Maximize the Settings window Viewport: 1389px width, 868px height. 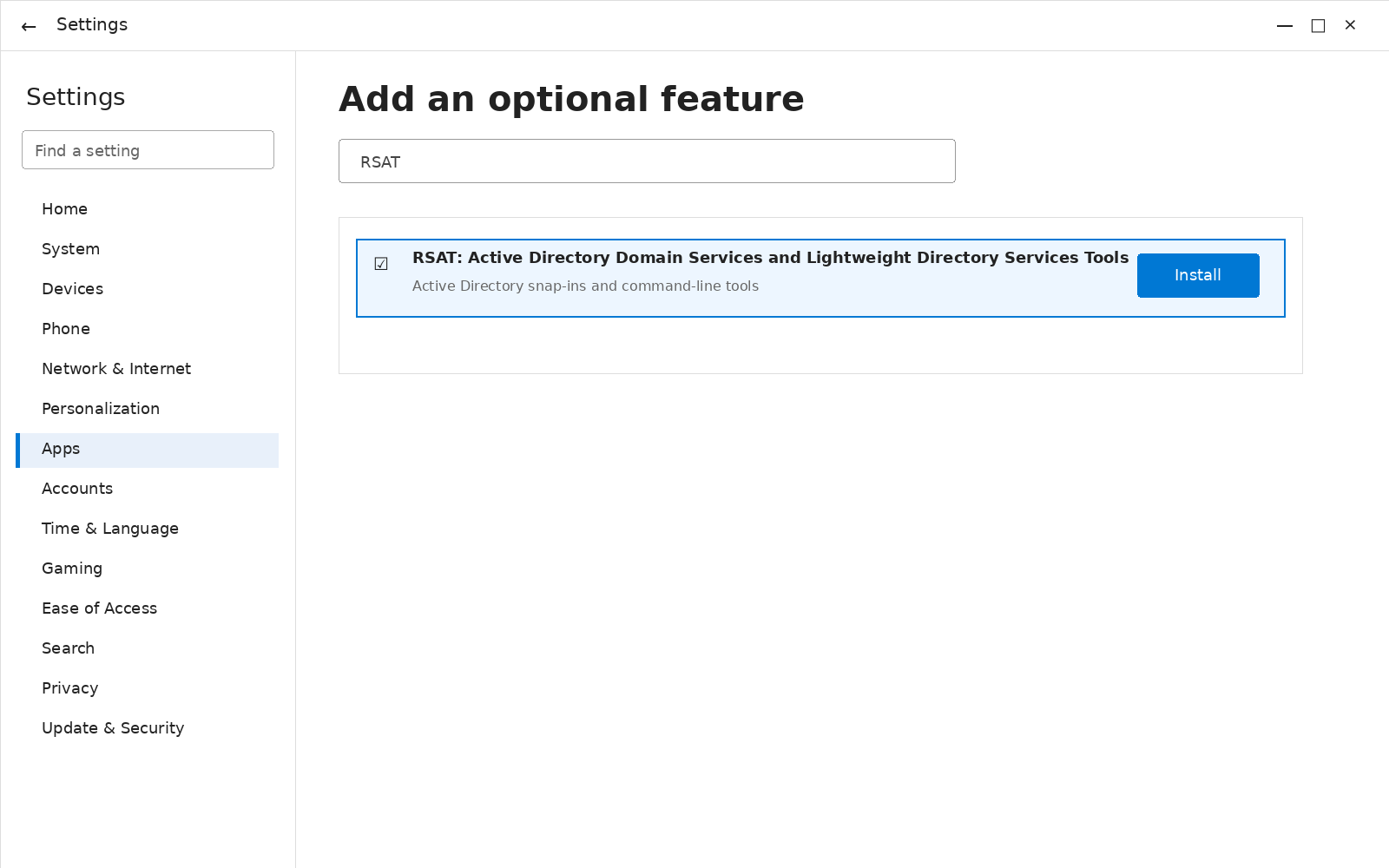click(x=1318, y=26)
